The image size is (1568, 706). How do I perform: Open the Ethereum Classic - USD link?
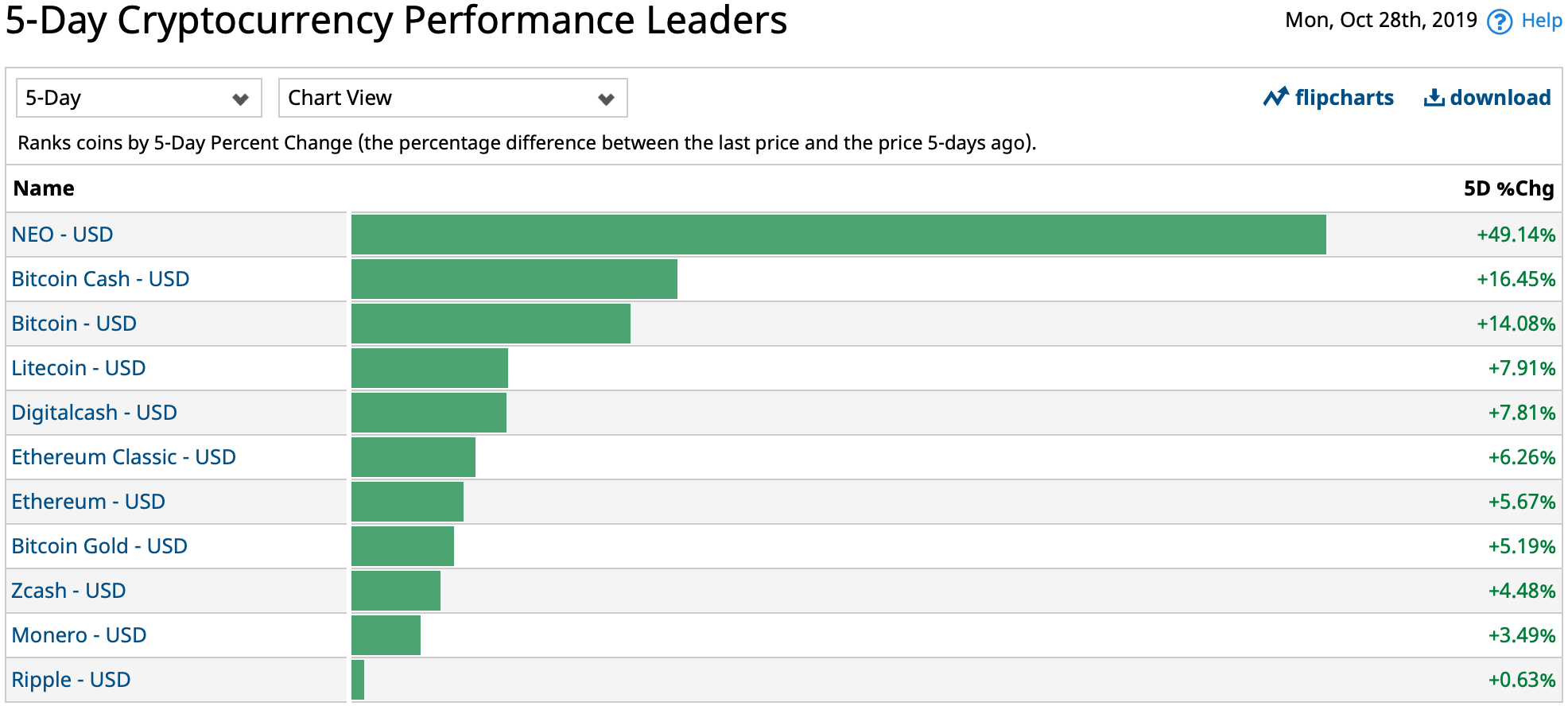(123, 457)
